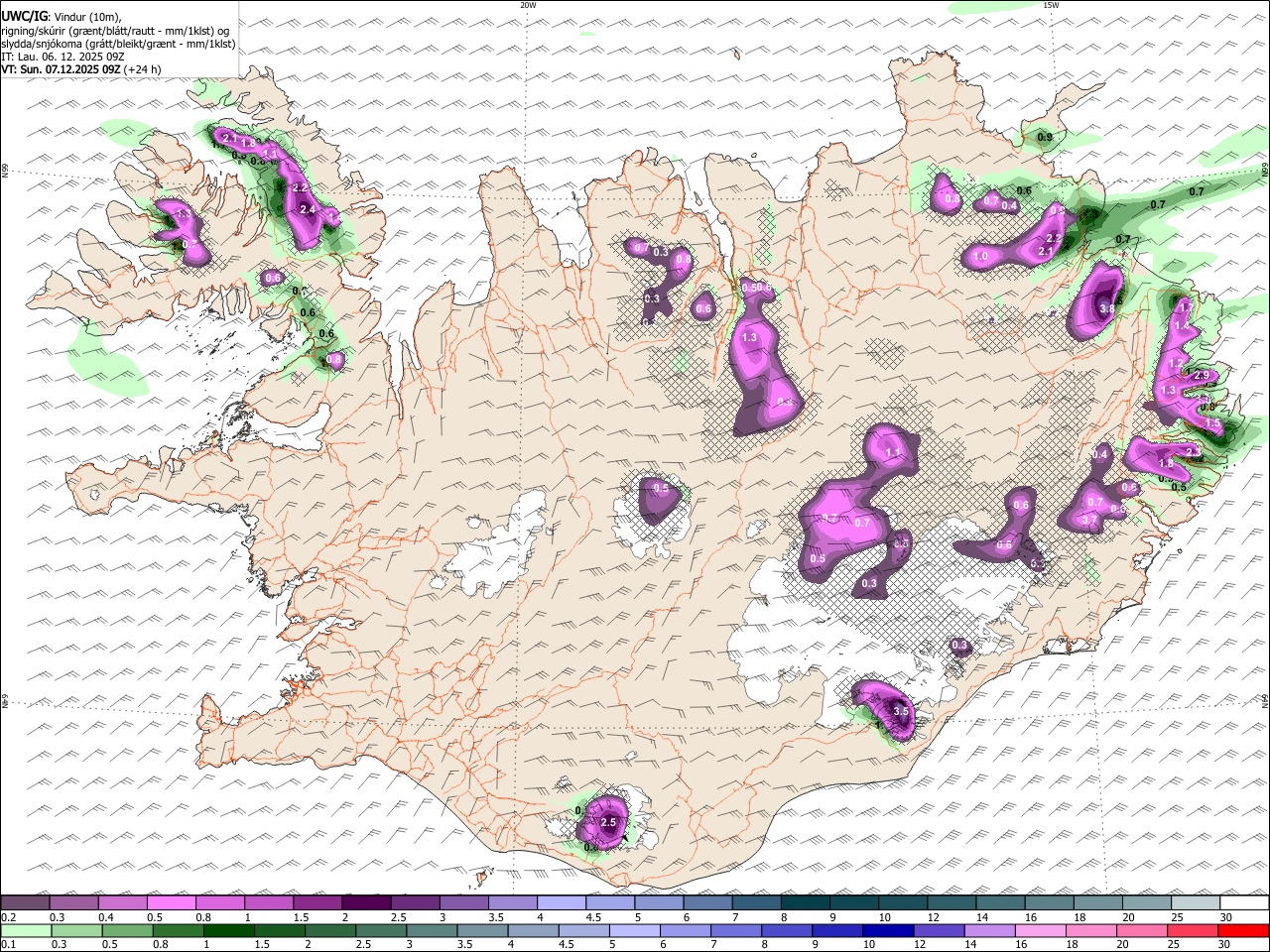Select the snow legend swatch for 1.5–2
This screenshot has width=1270, height=952.
click(x=317, y=903)
